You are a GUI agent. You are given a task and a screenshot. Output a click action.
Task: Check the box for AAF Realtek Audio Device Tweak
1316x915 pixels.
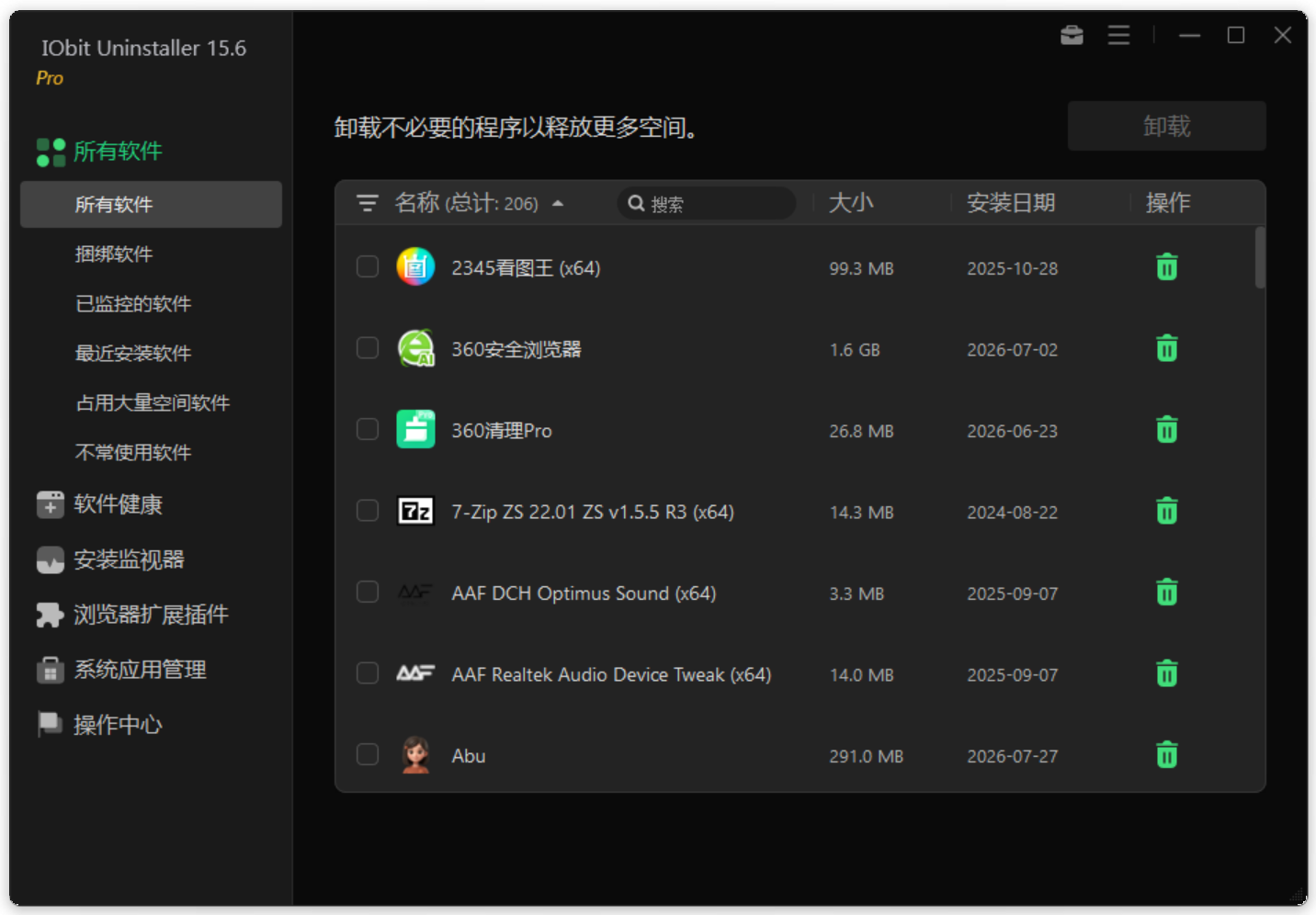(x=368, y=673)
